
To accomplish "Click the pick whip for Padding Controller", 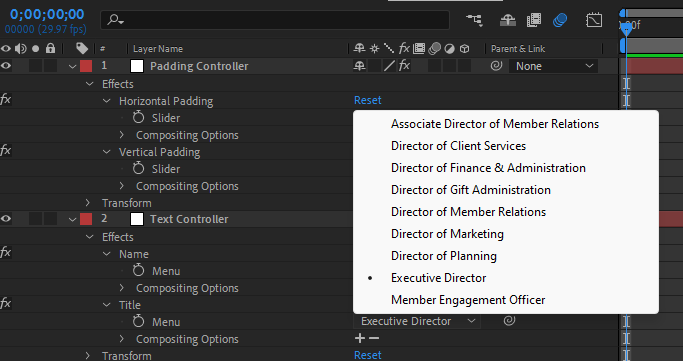I will coord(497,66).
